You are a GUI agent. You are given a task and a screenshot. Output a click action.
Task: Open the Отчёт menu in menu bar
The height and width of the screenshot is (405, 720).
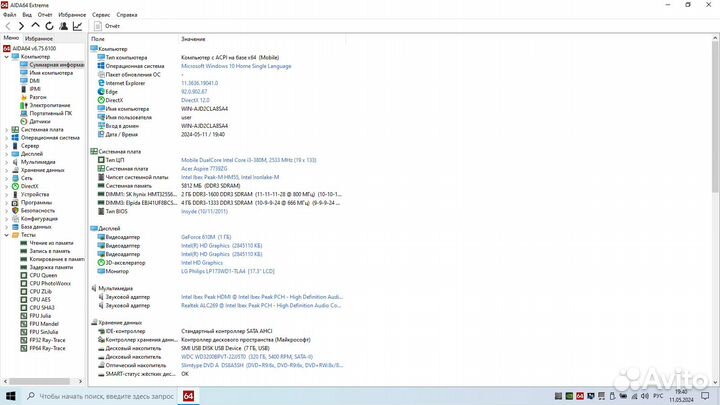45,15
